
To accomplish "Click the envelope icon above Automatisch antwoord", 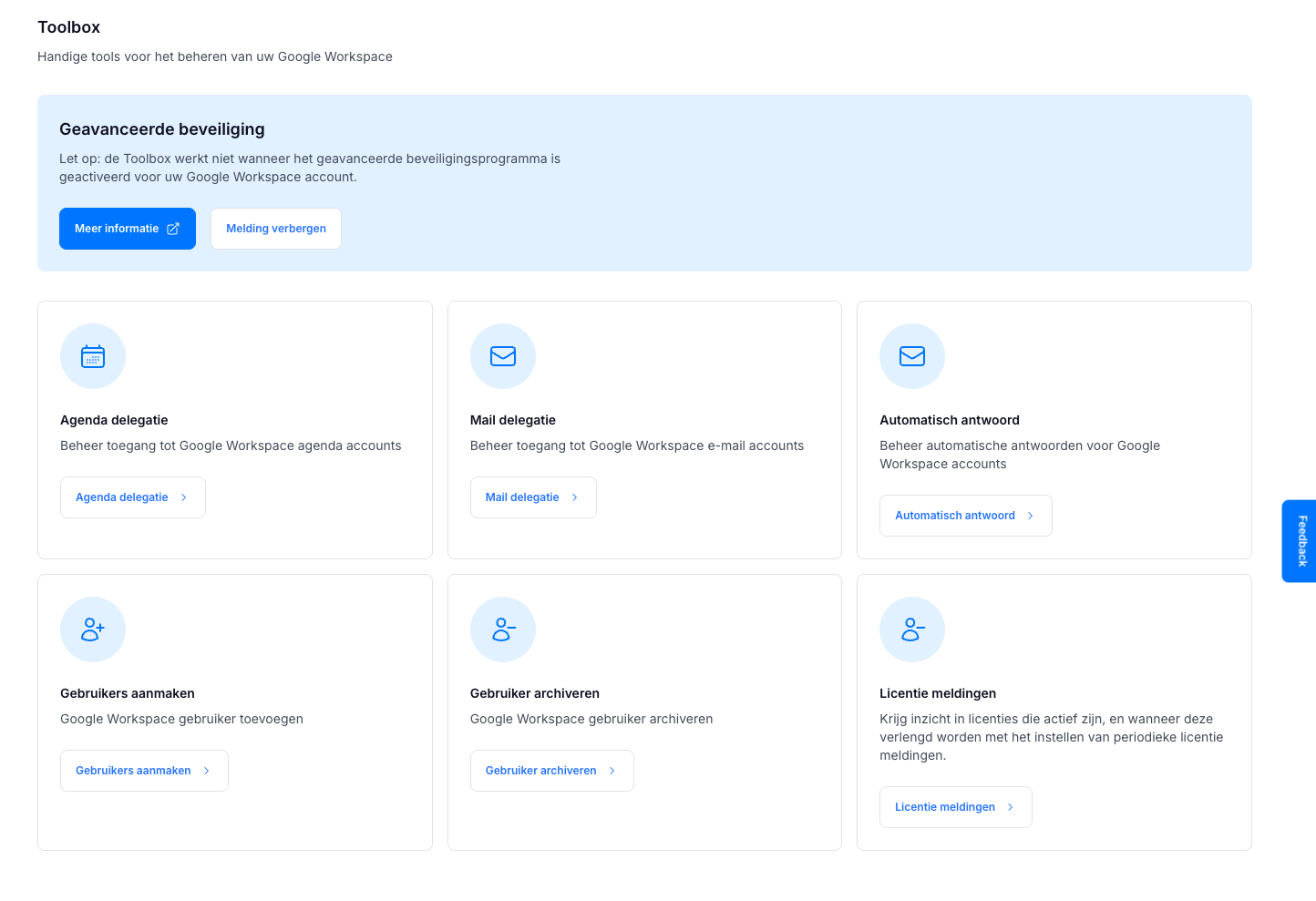I will click(x=912, y=356).
